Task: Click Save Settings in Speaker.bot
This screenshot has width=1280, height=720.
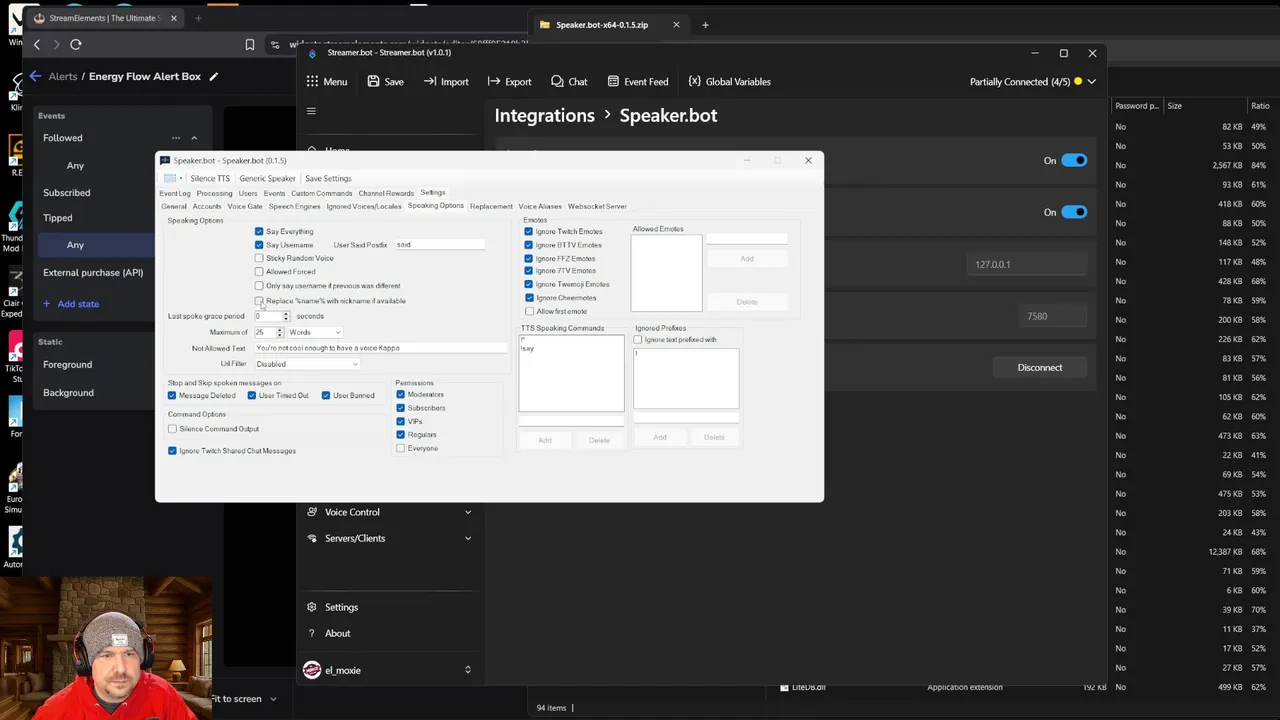Action: [x=328, y=178]
